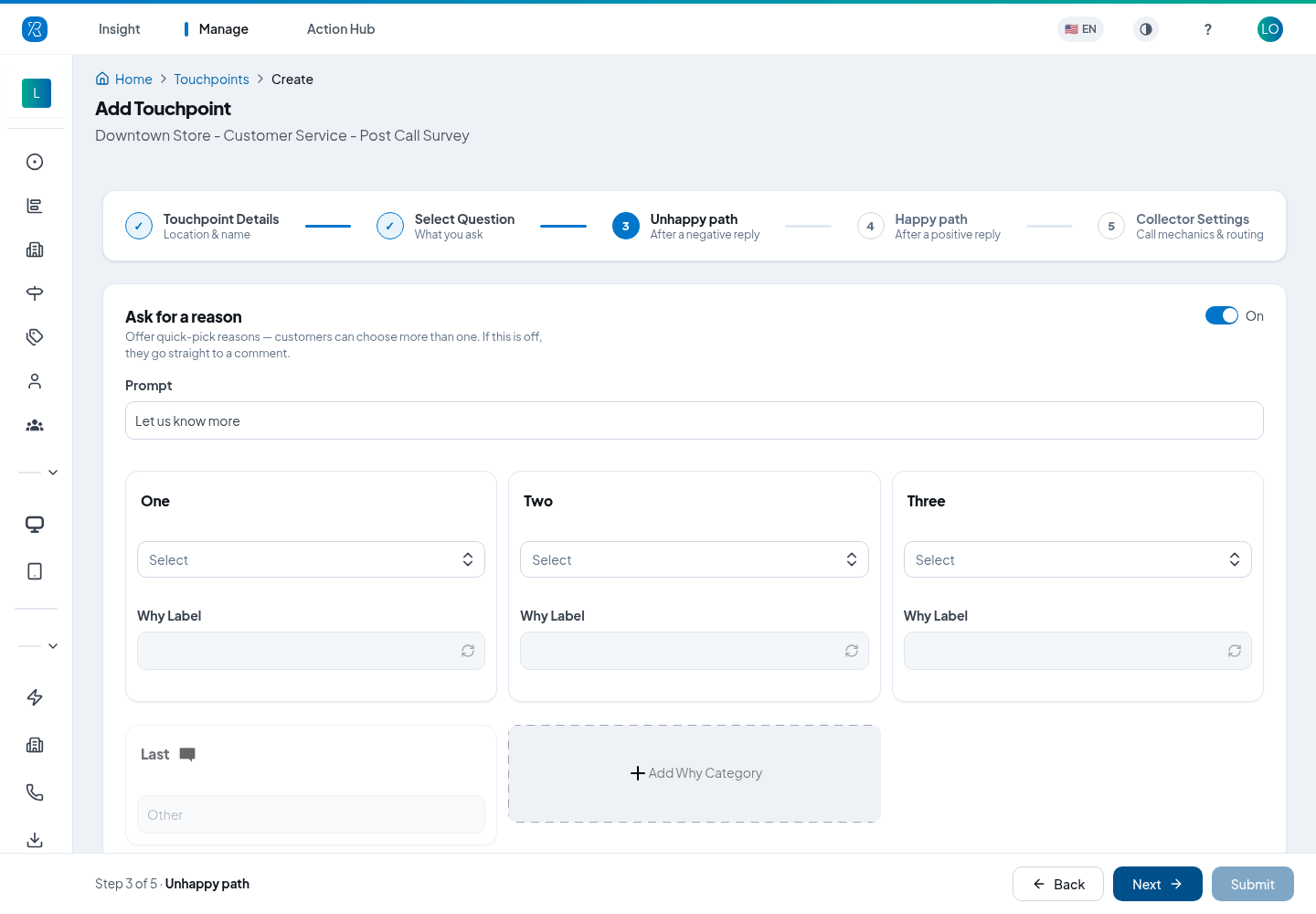This screenshot has width=1316, height=914.
Task: Open the EN language selector
Action: [x=1080, y=29]
